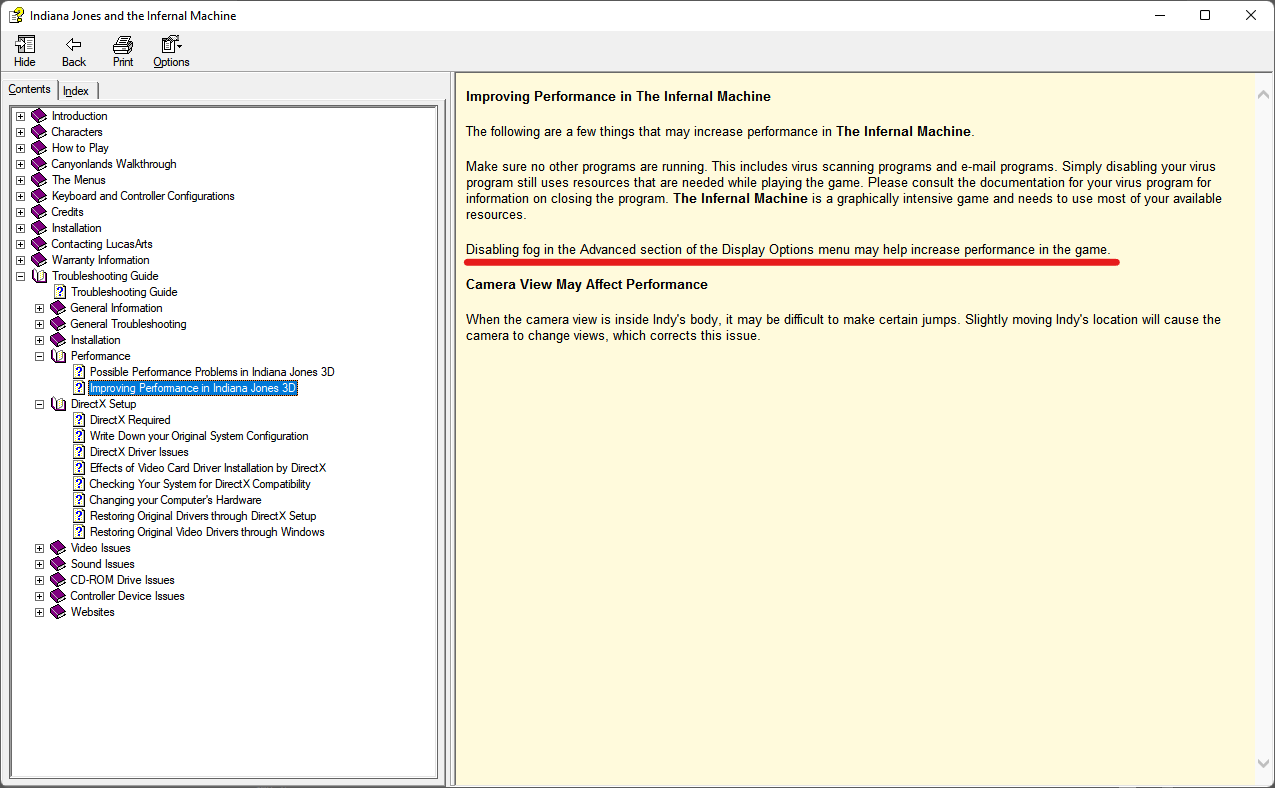Expand the Websites node
This screenshot has width=1275, height=788.
point(40,612)
